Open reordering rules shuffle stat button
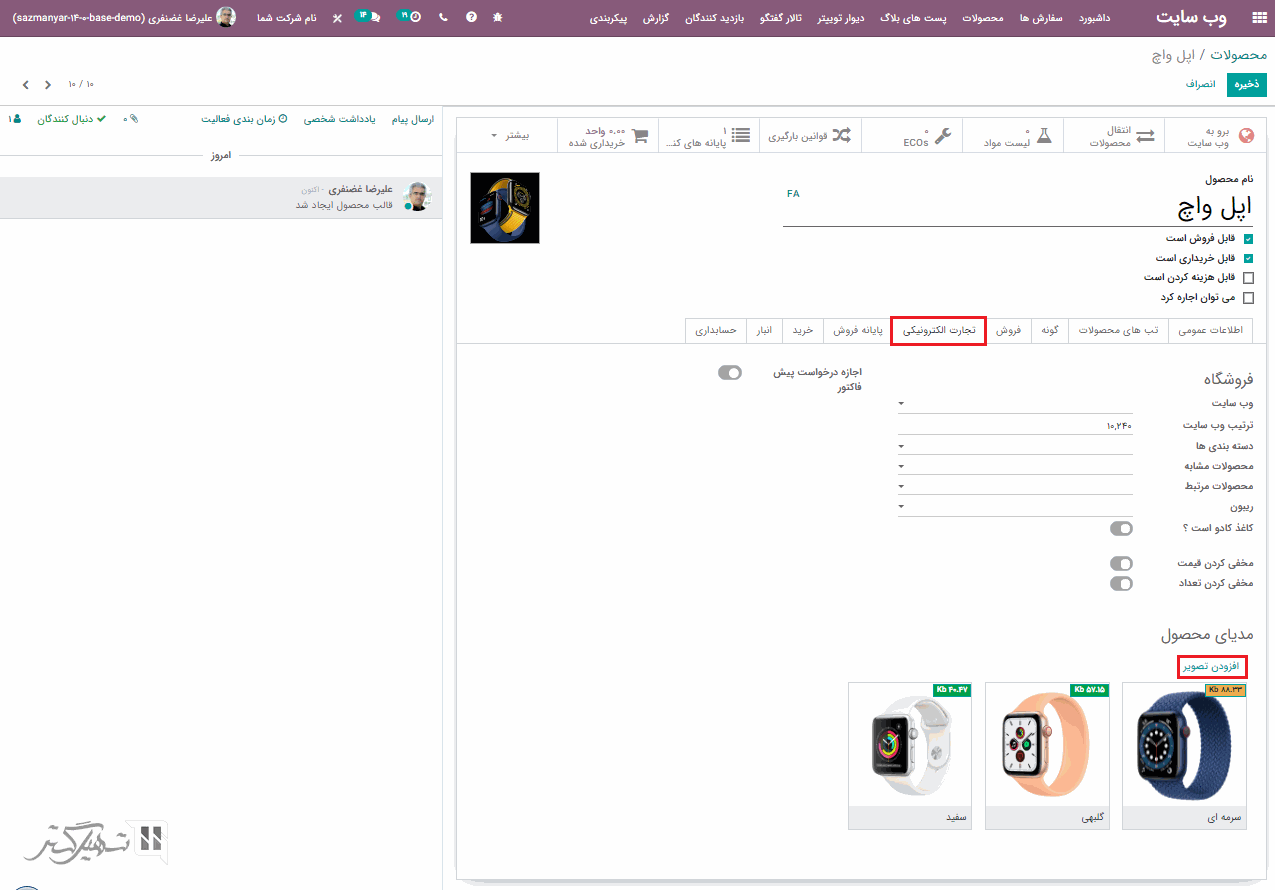 pos(811,136)
